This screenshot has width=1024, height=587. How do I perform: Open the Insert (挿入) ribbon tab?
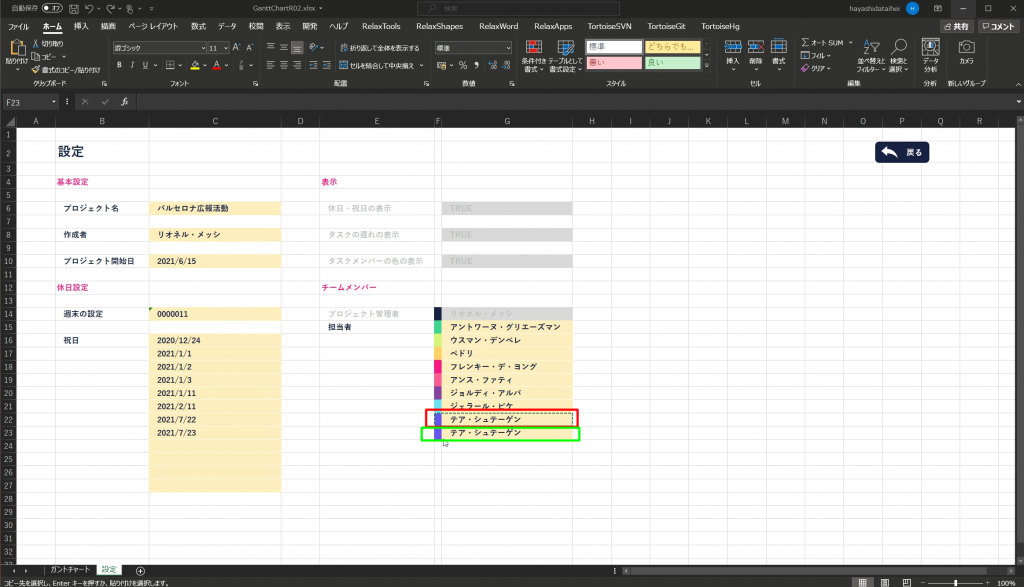pyautogui.click(x=81, y=26)
